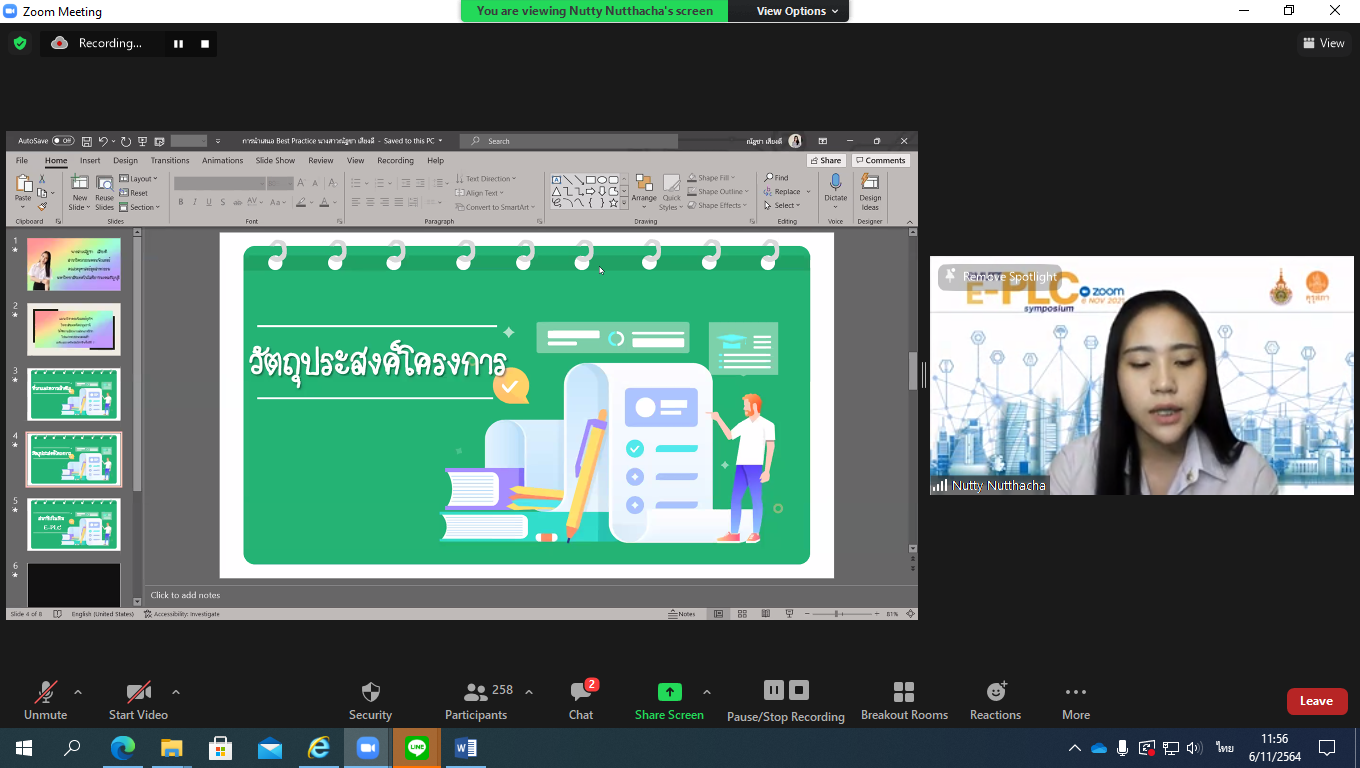1360x768 pixels.
Task: Open Shape Fill dropdown
Action: tap(712, 178)
